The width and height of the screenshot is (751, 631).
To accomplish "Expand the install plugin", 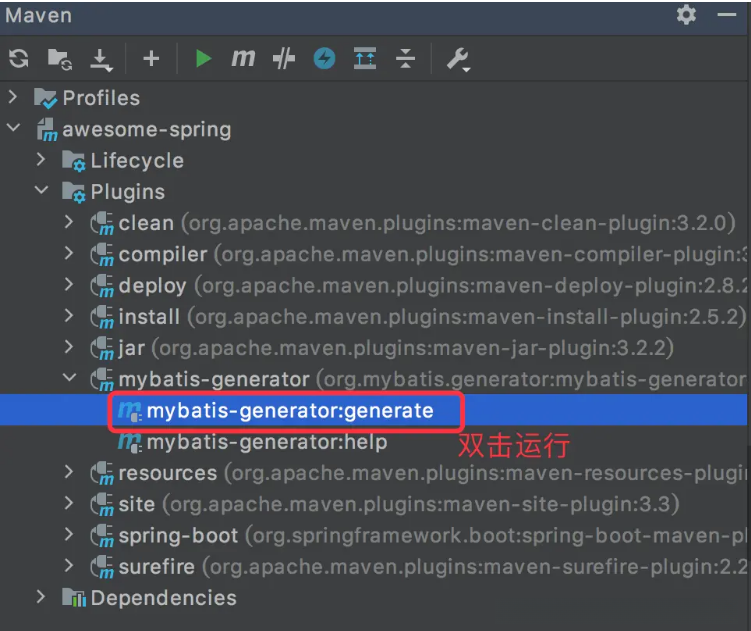I will [x=69, y=315].
